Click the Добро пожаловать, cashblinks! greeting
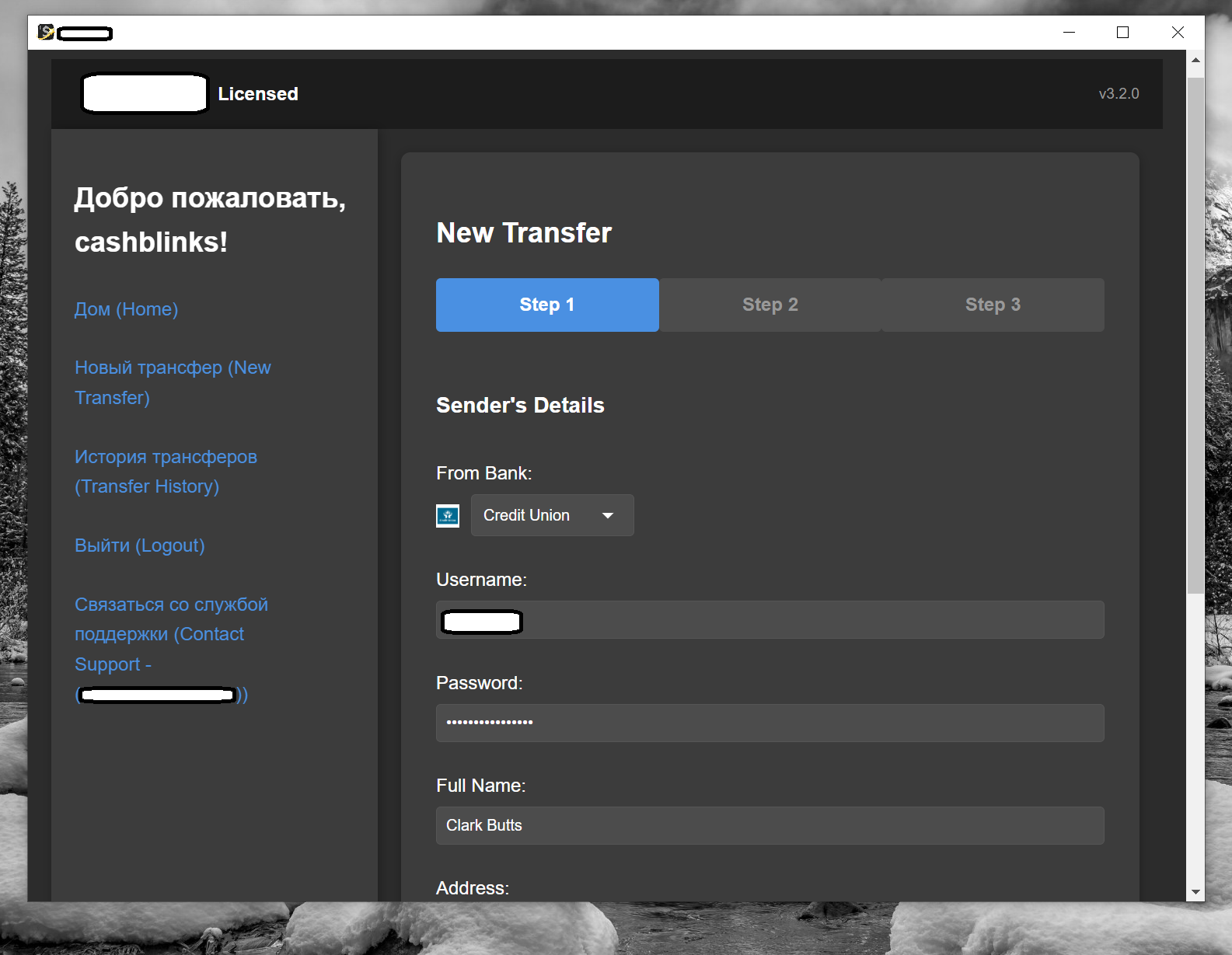This screenshot has height=955, width=1232. coord(210,220)
